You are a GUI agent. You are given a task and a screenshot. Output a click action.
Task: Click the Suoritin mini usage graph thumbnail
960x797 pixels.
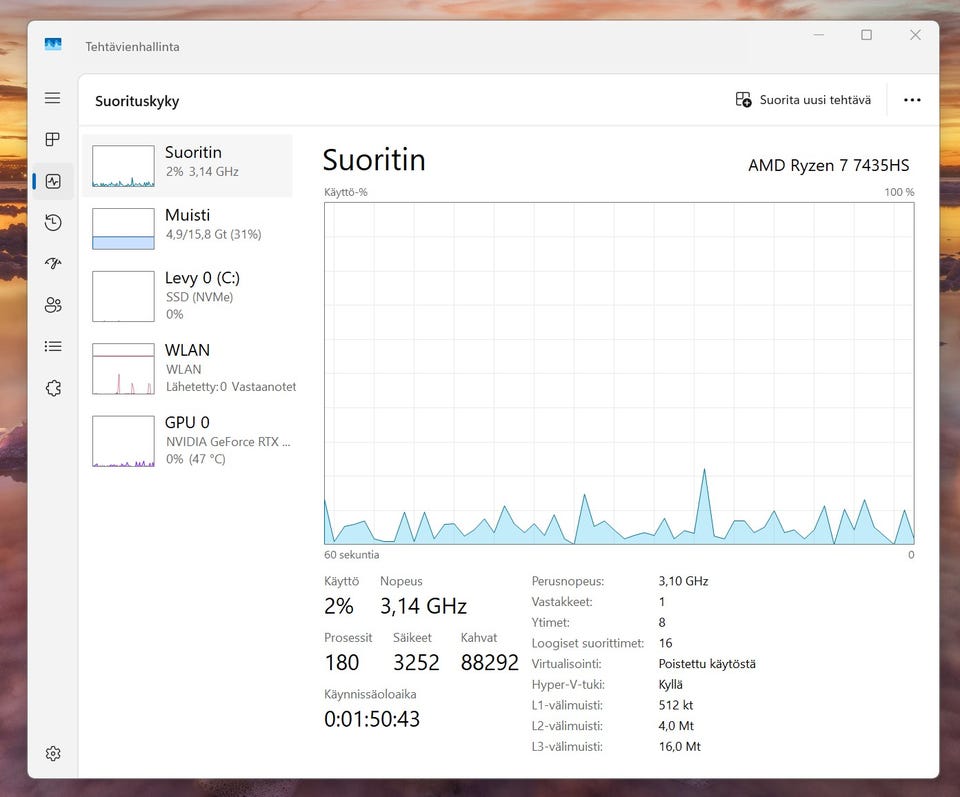[123, 166]
